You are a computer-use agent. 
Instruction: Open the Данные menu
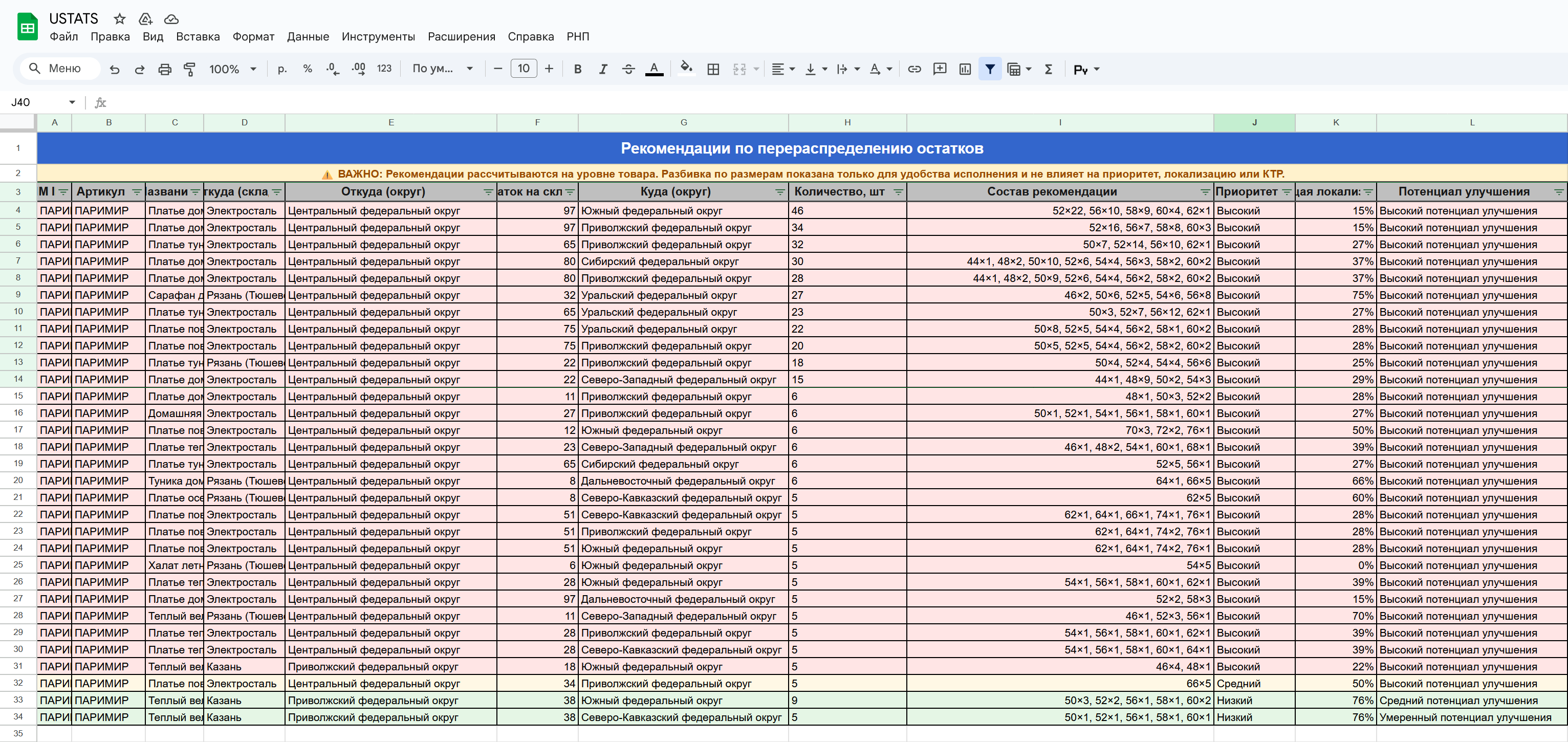(x=308, y=36)
